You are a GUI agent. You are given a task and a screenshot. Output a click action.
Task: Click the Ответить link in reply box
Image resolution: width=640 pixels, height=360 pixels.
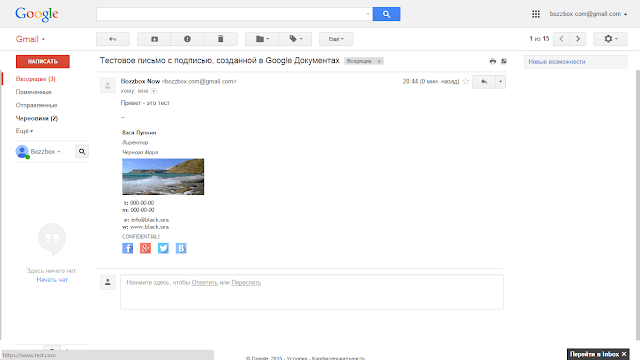204,282
